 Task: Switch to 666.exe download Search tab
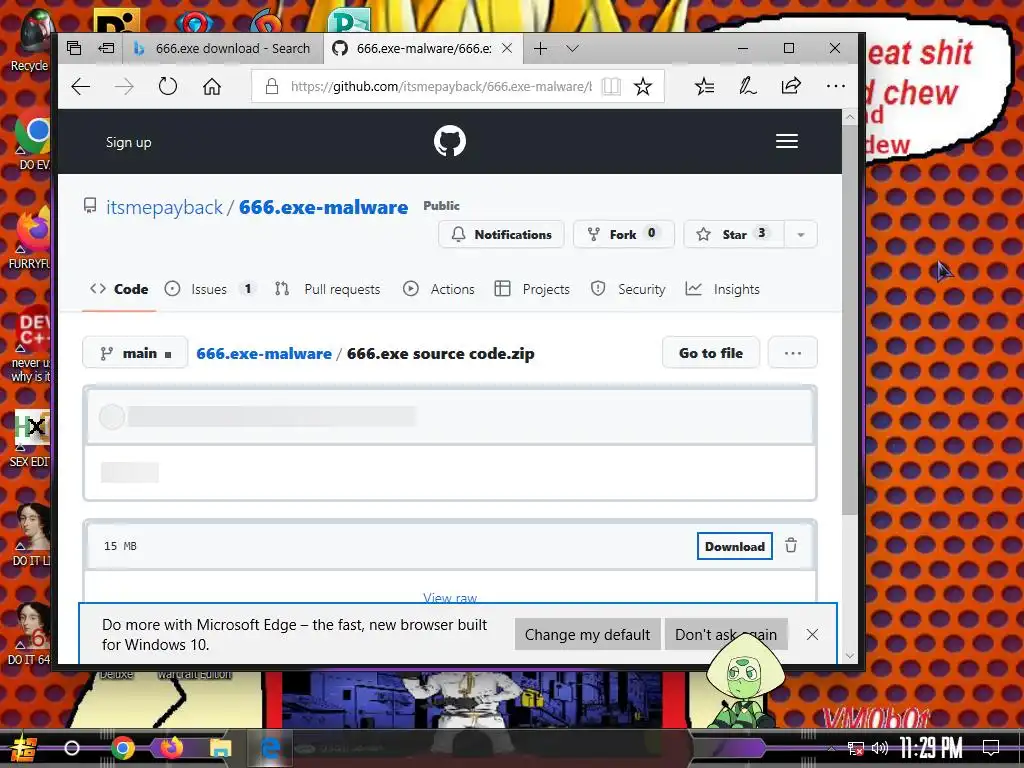click(x=221, y=48)
